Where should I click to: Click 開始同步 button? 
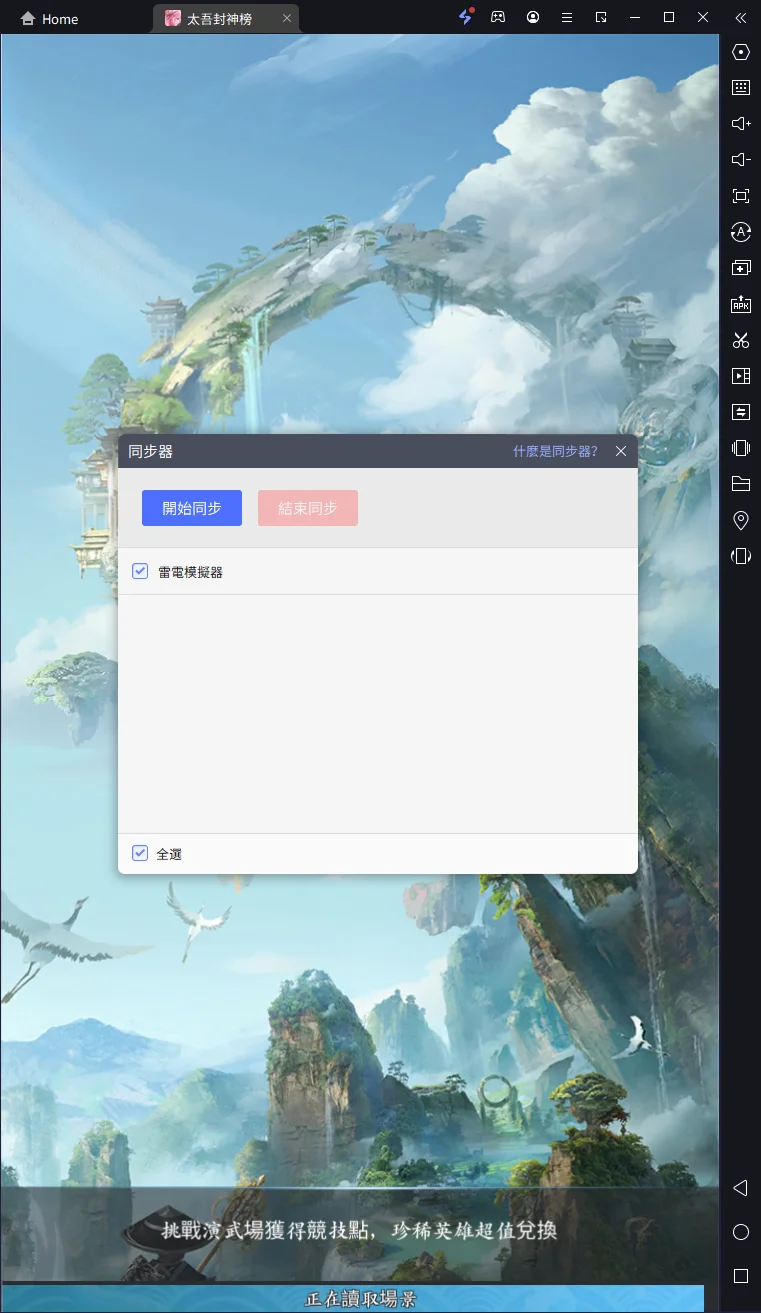coord(192,508)
